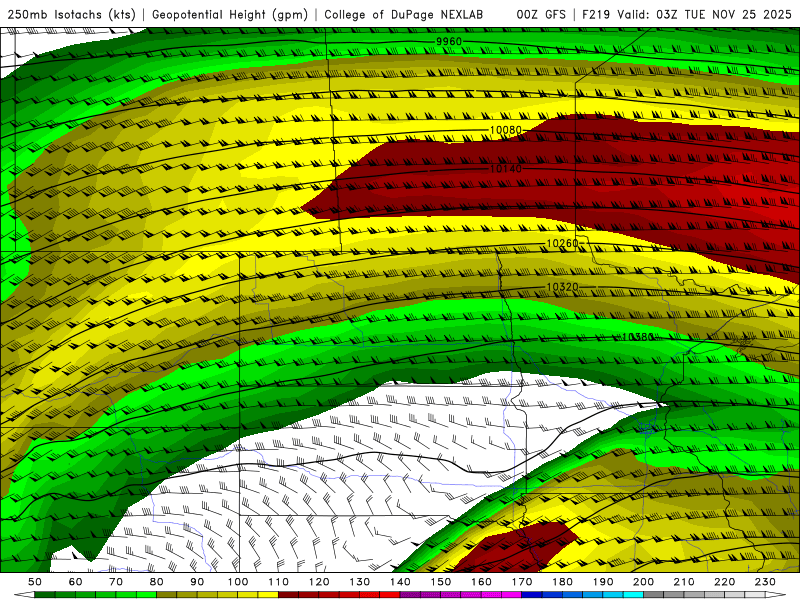800x600 pixels.
Task: Click the legend value 220
Action: (x=724, y=582)
